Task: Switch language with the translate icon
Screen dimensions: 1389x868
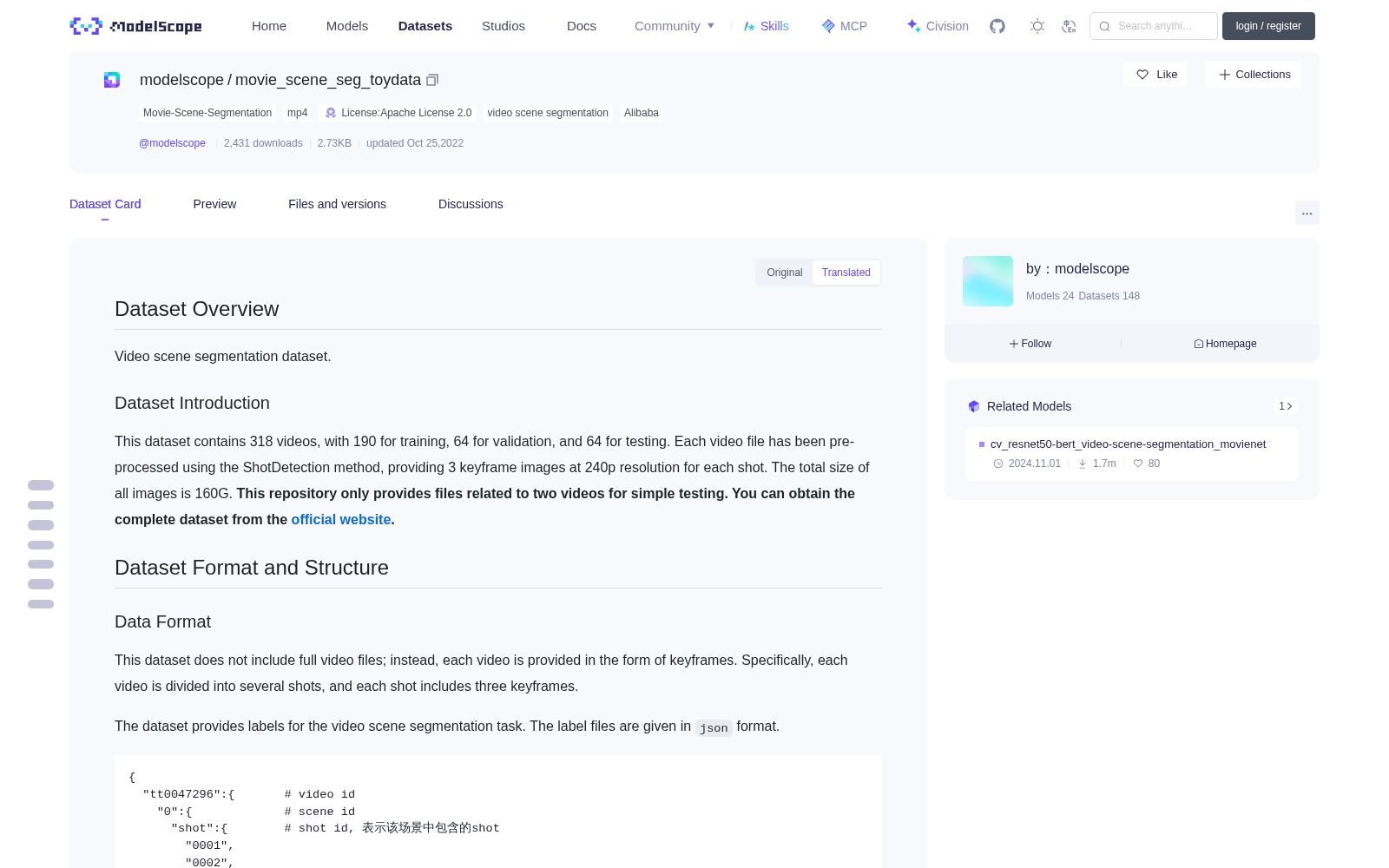Action: click(1069, 26)
